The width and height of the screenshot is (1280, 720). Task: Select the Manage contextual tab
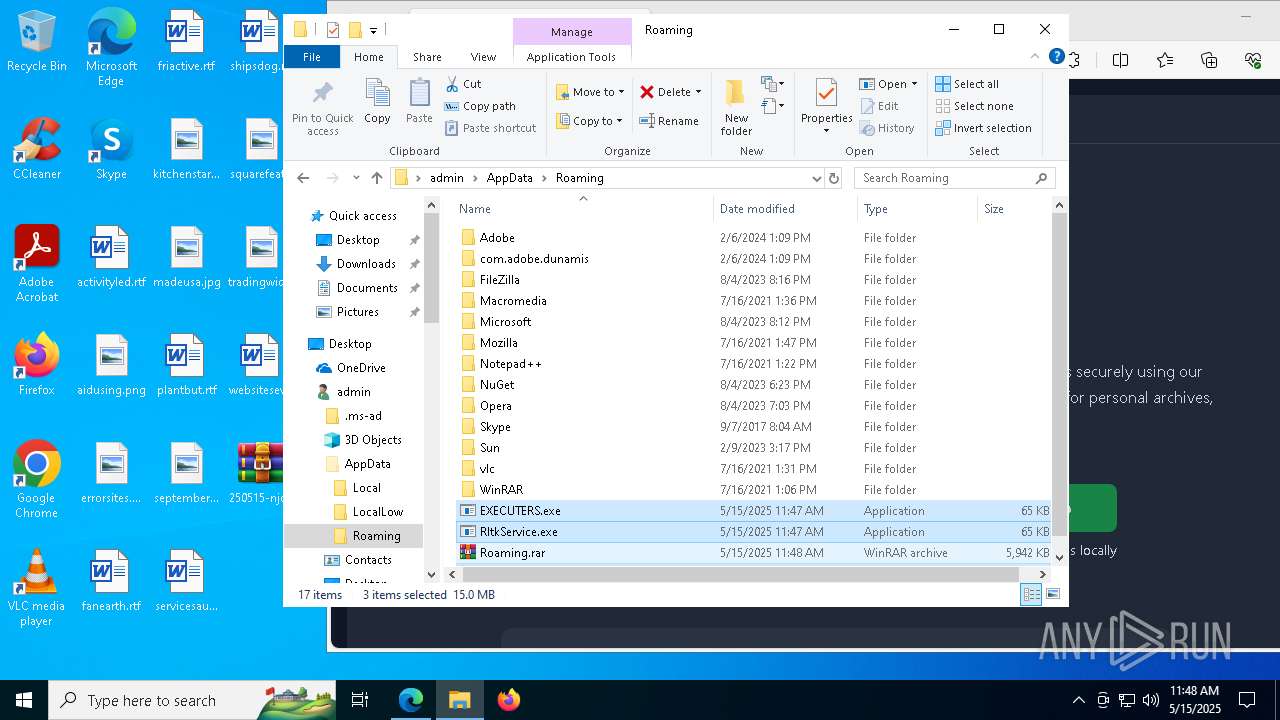(572, 32)
